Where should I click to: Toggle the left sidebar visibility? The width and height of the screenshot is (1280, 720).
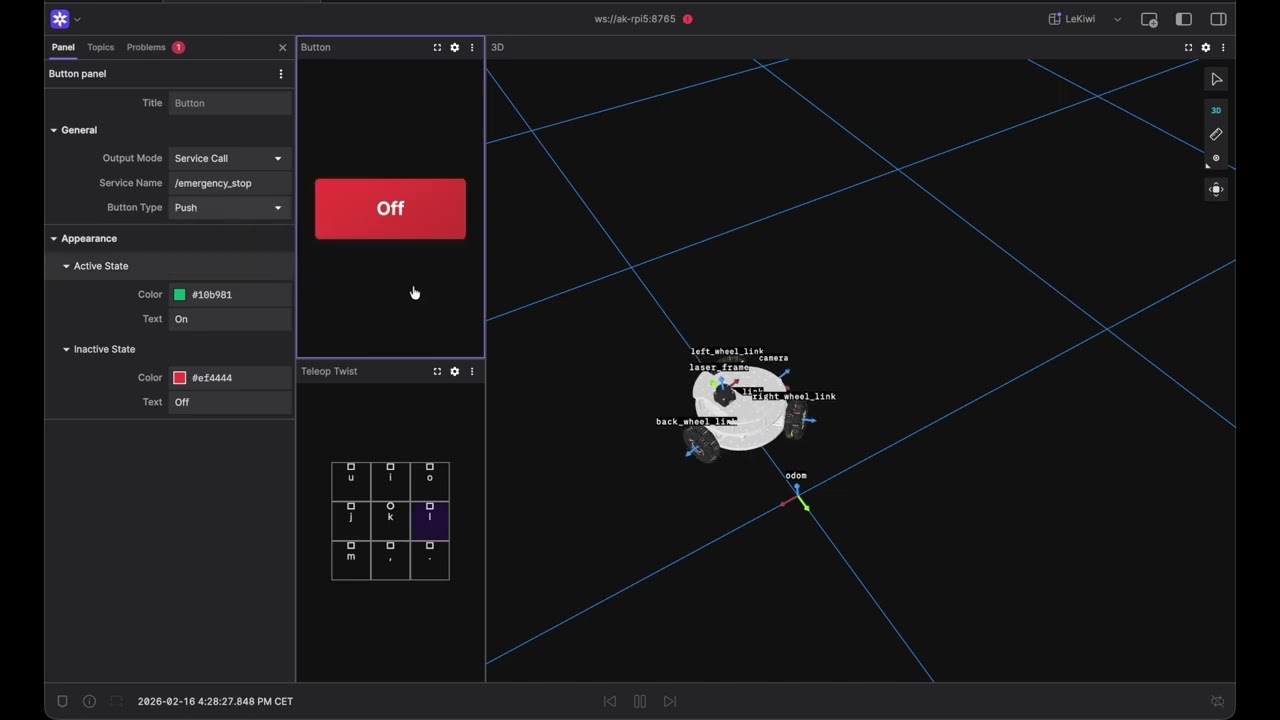click(1184, 19)
